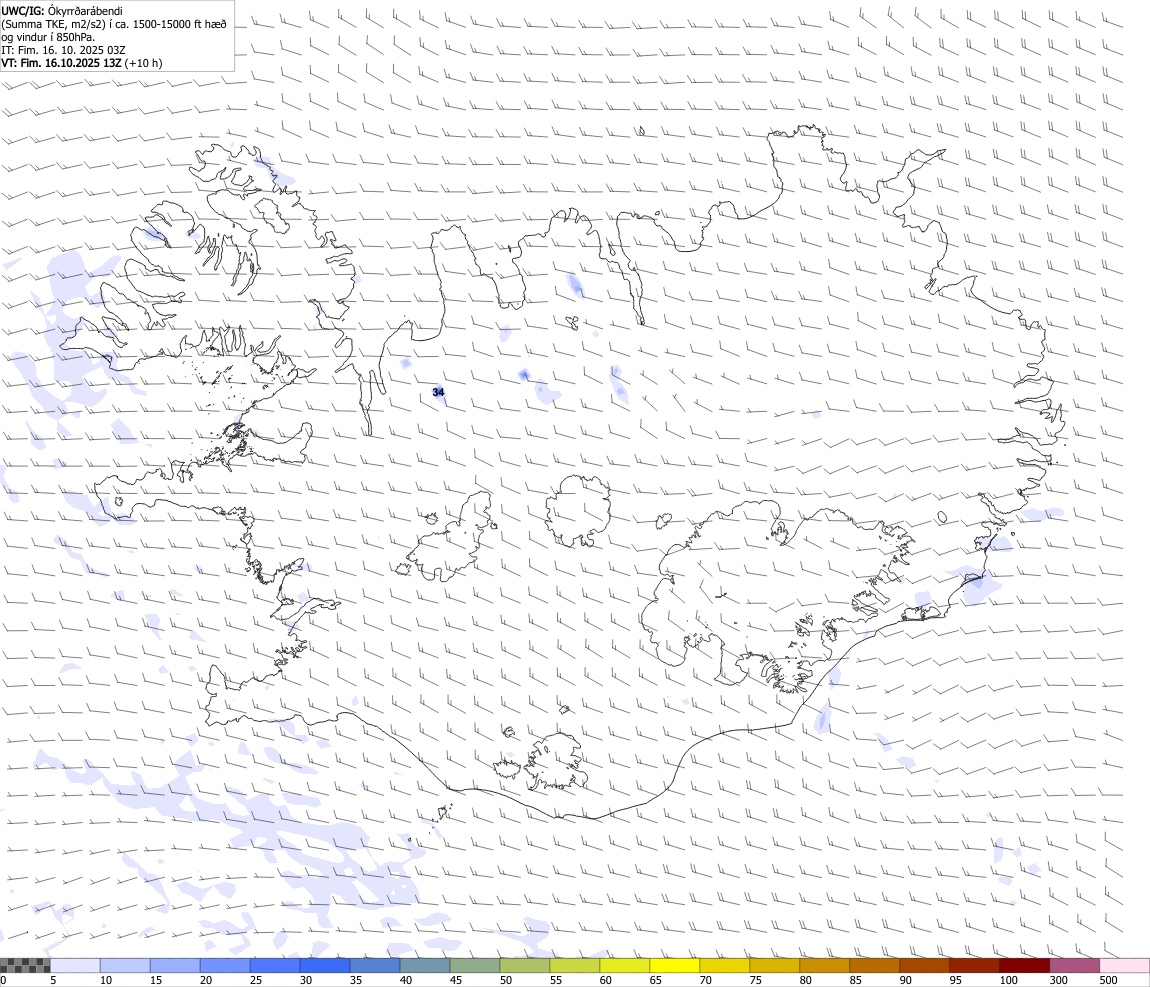Click the 75–80 amber legend swatch
Image resolution: width=1150 pixels, height=987 pixels.
[774, 965]
